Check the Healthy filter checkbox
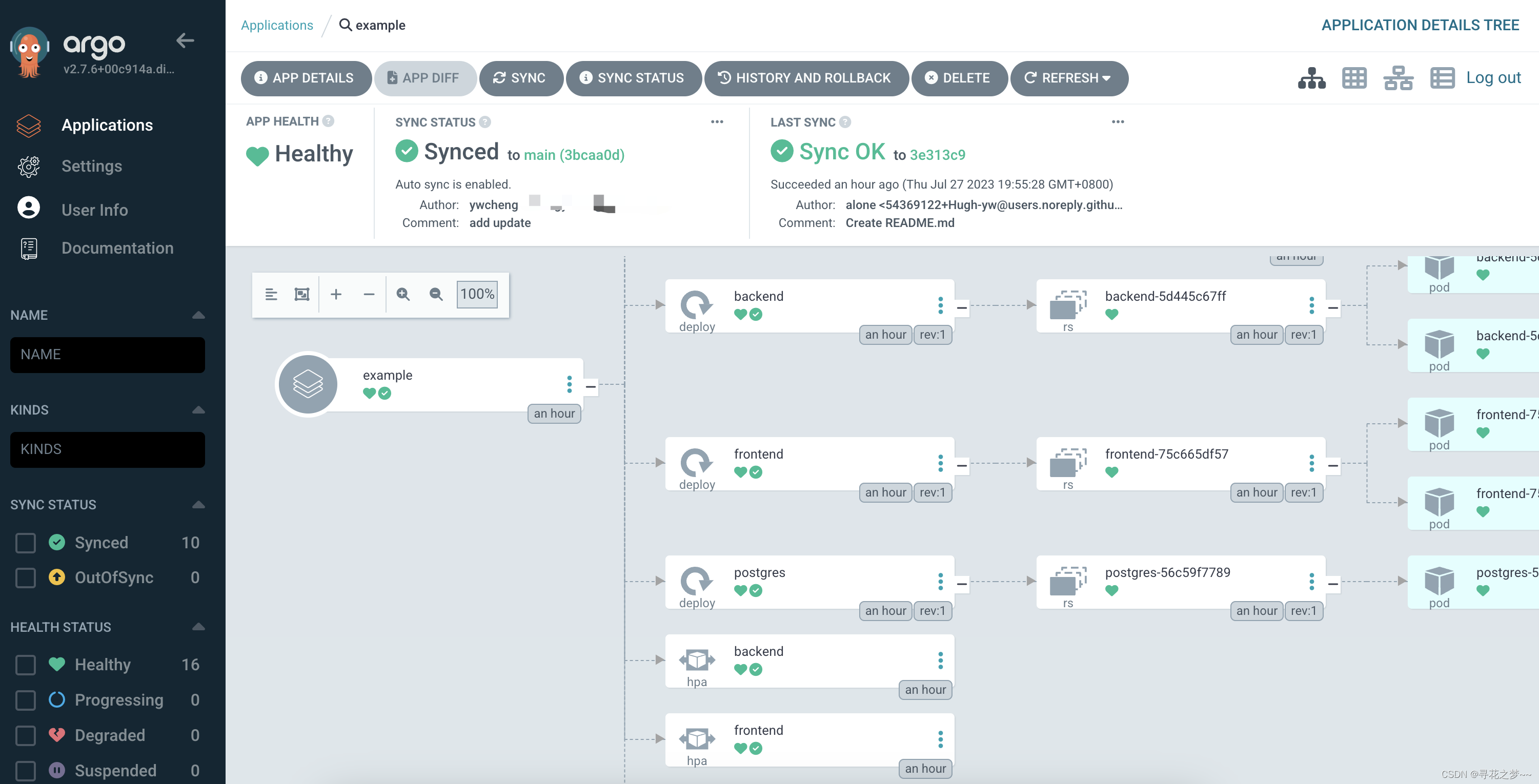The height and width of the screenshot is (784, 1539). 25,665
